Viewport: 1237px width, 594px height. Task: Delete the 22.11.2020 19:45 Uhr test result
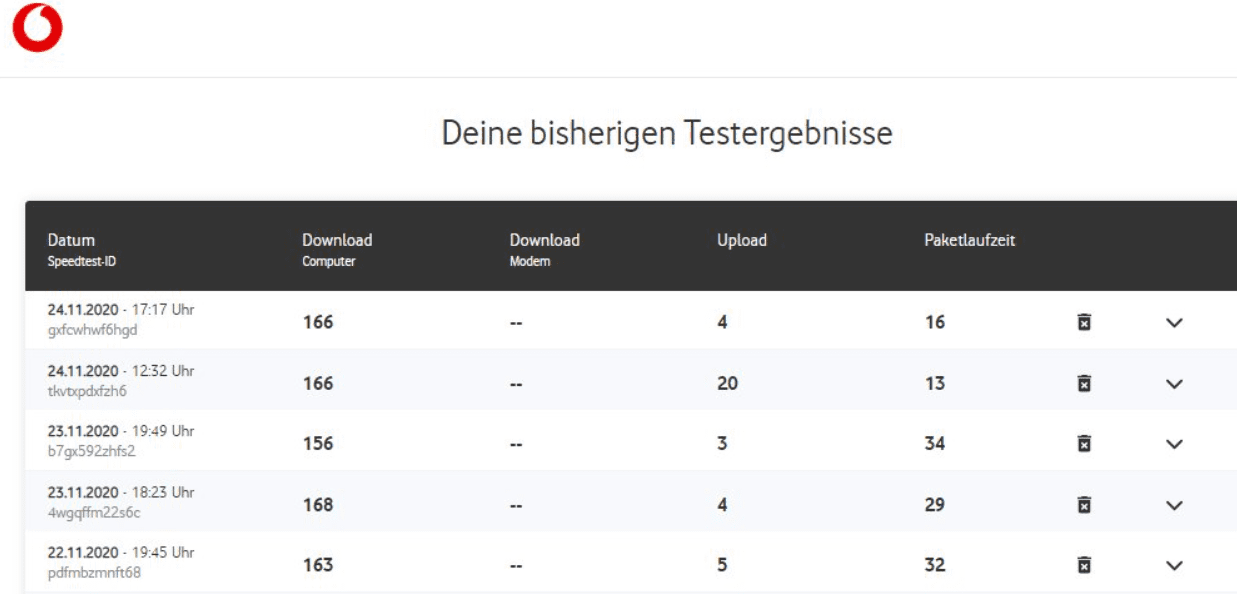pos(1084,565)
